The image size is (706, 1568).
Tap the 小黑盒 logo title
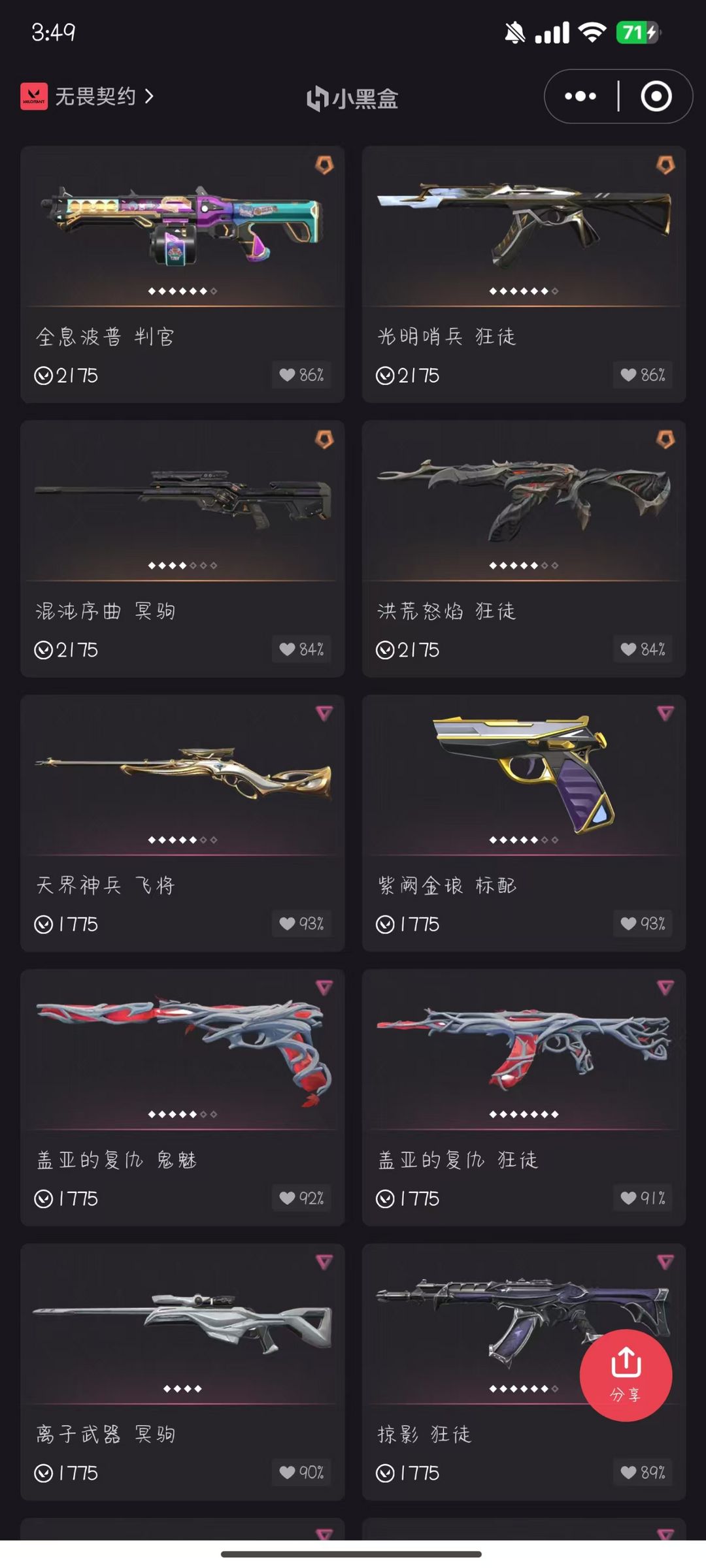point(352,98)
